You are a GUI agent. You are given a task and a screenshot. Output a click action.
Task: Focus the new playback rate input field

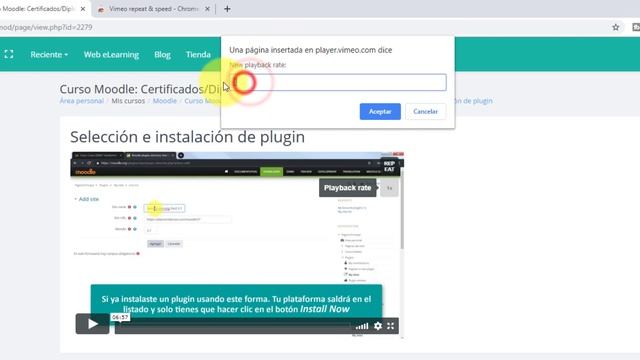click(338, 82)
